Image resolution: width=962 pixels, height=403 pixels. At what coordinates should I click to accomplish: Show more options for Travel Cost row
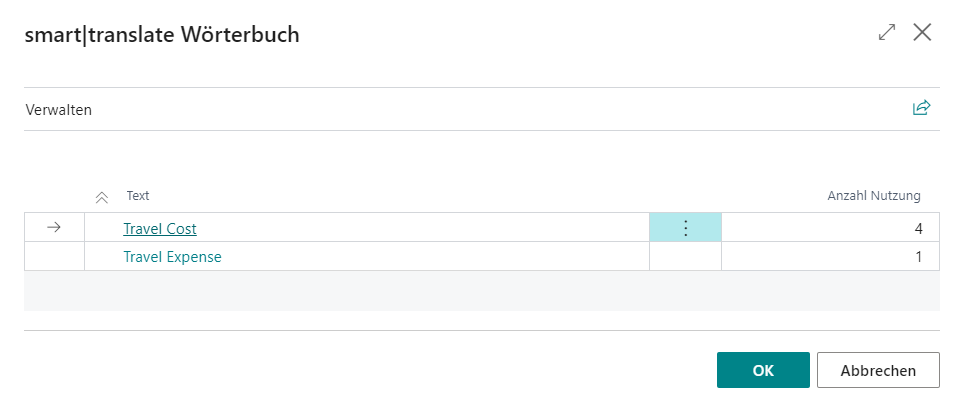click(x=685, y=228)
